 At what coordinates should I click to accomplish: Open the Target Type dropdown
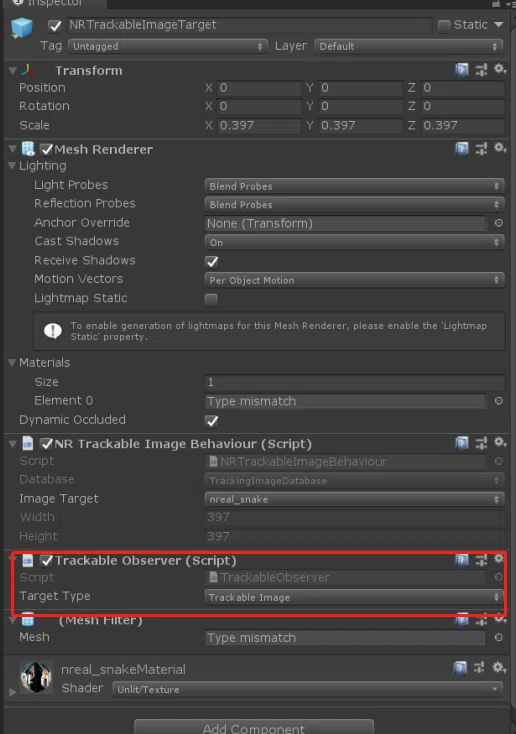354,597
